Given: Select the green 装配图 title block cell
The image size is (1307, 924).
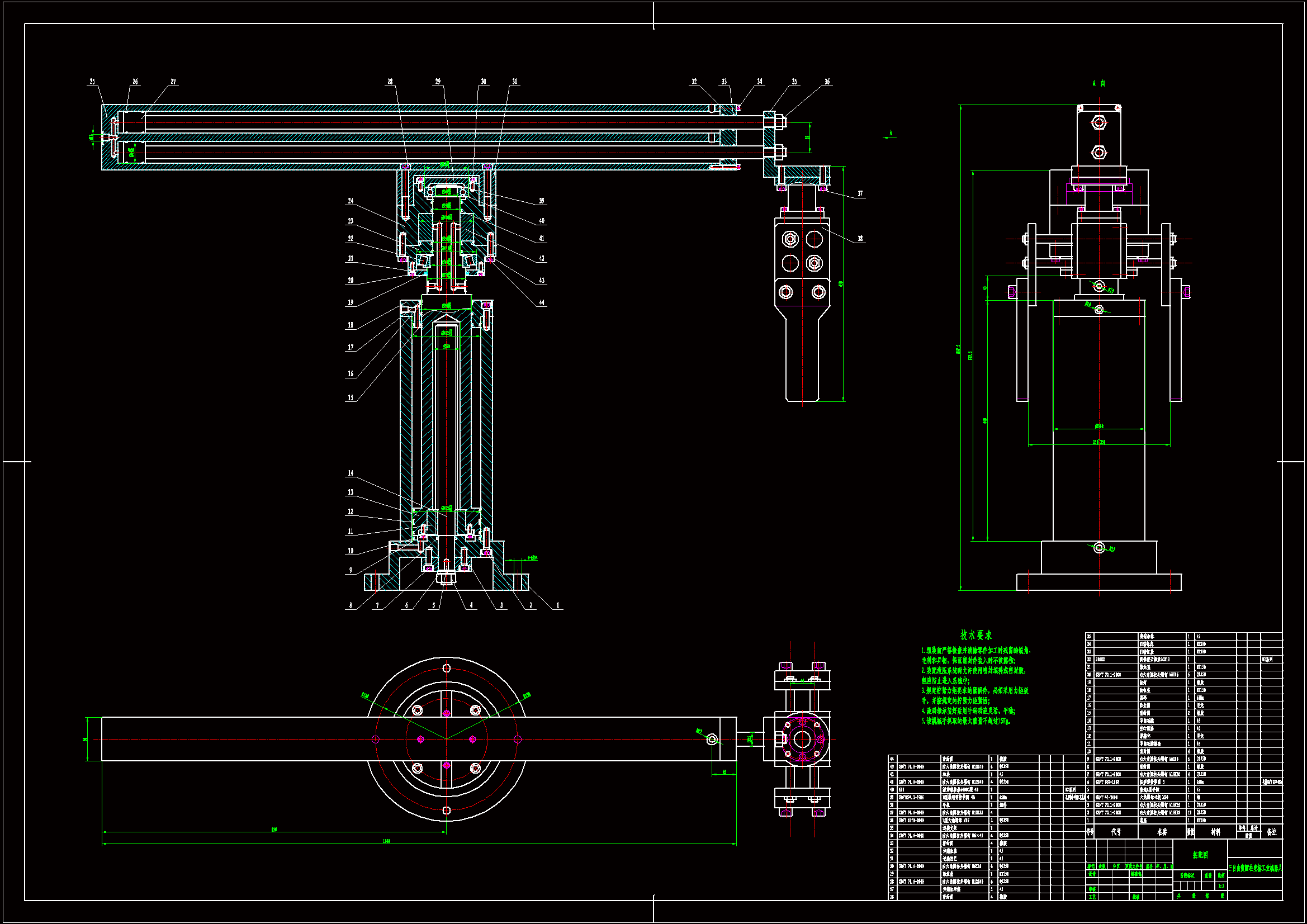Looking at the screenshot, I should tap(1200, 855).
